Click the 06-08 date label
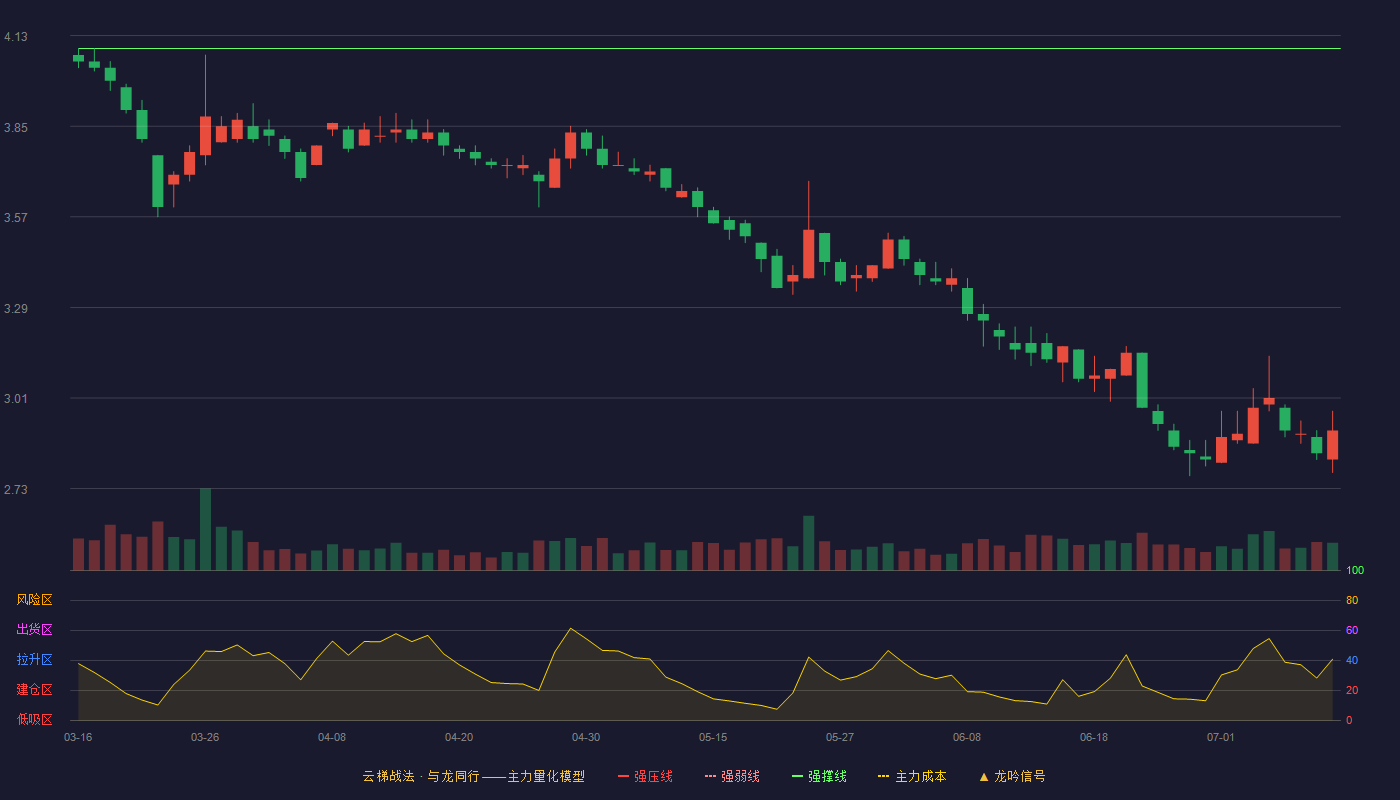Image resolution: width=1400 pixels, height=800 pixels. tap(967, 737)
